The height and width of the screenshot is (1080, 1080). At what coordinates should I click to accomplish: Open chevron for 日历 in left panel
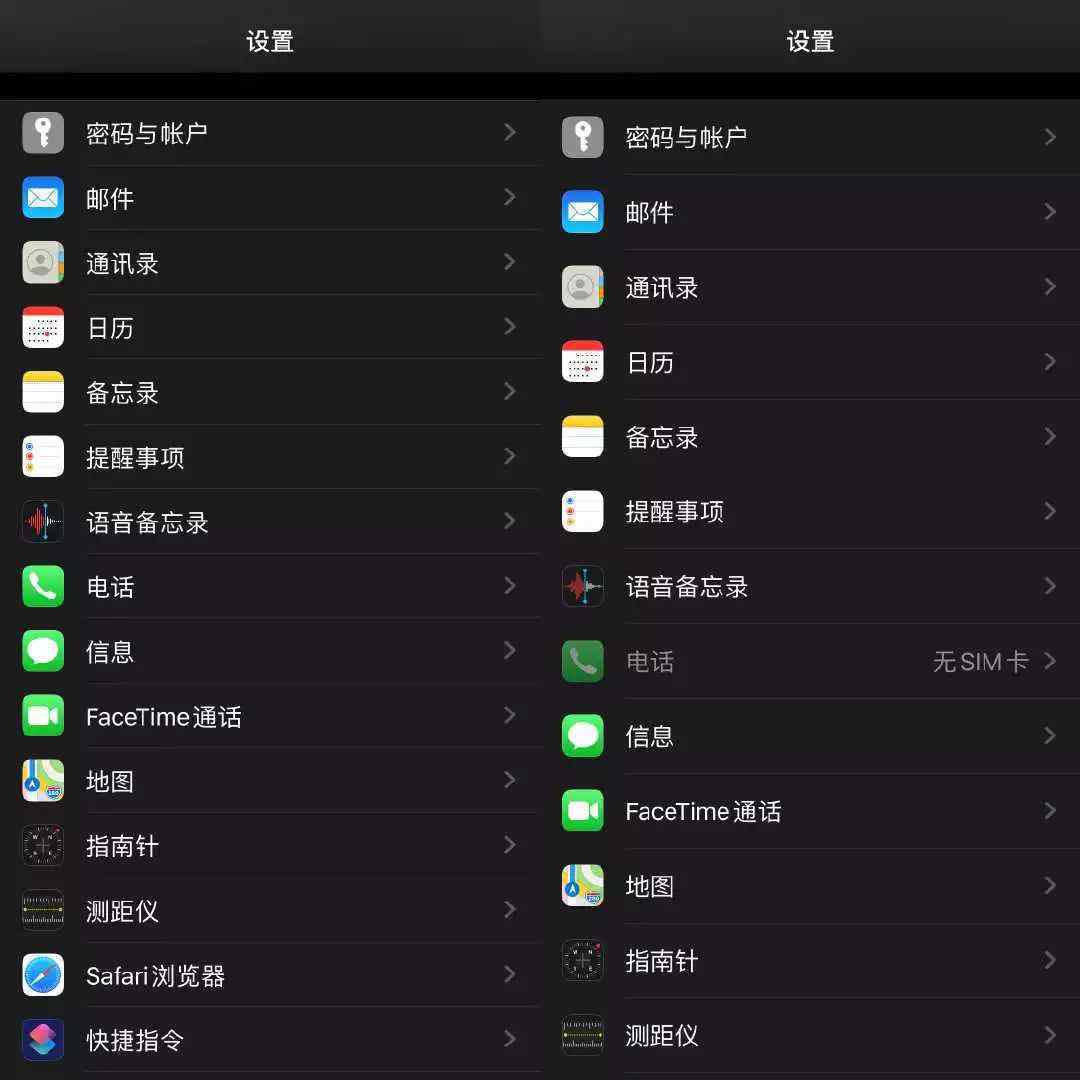pos(510,326)
